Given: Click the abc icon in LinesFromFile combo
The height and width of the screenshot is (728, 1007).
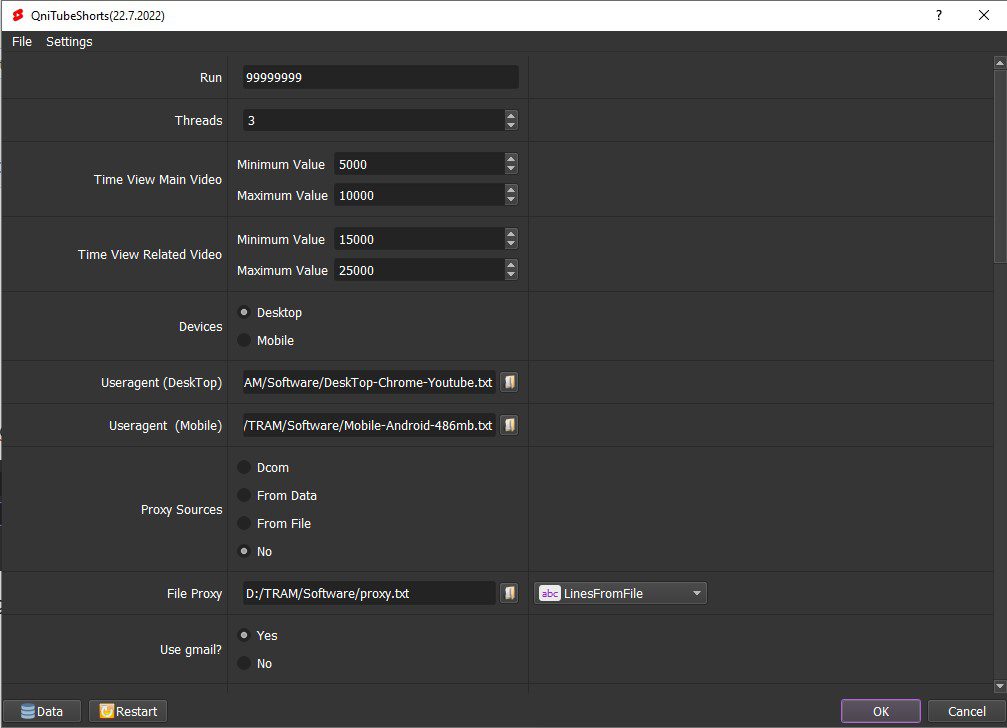Looking at the screenshot, I should pos(550,593).
